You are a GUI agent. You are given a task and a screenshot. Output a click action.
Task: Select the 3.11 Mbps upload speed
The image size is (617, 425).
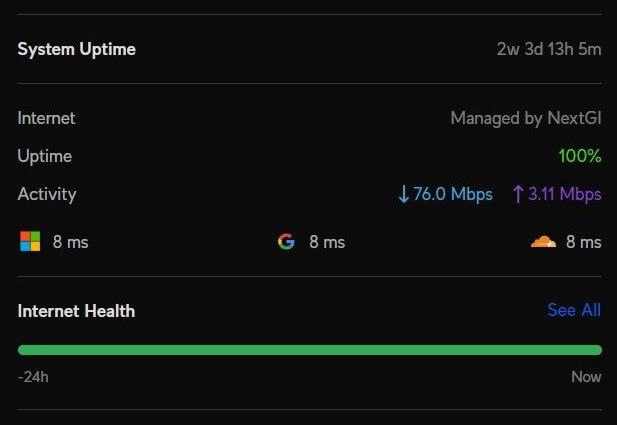tap(565, 194)
